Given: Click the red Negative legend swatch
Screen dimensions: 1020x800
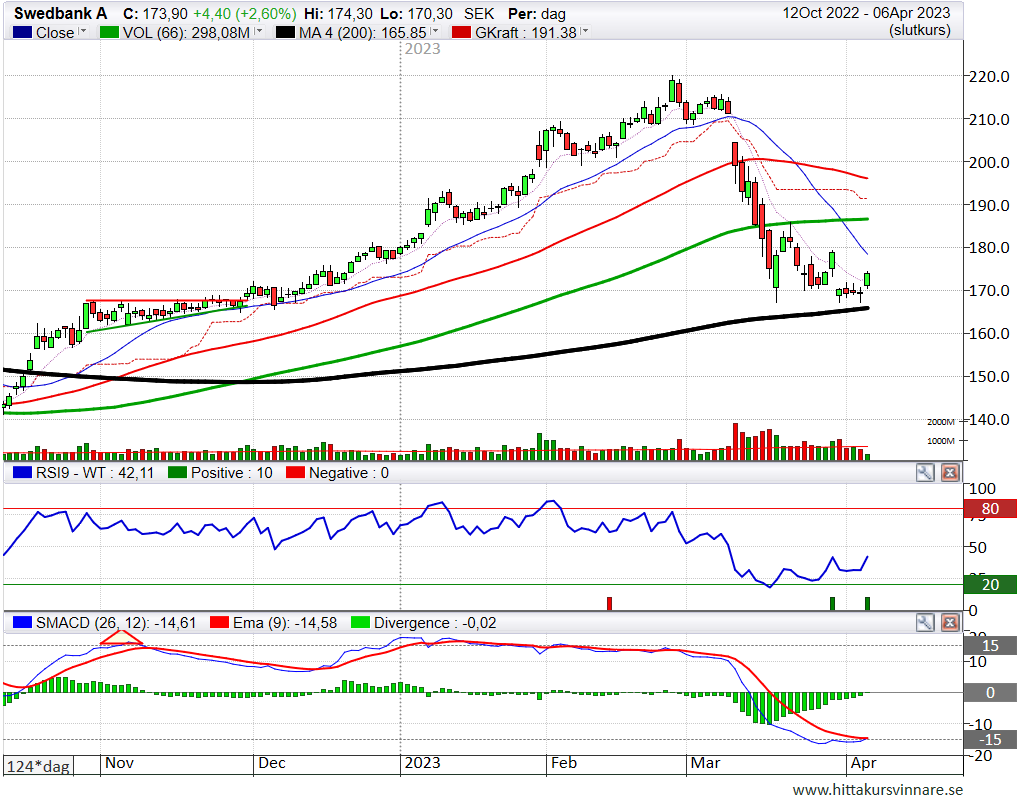Looking at the screenshot, I should point(295,473).
